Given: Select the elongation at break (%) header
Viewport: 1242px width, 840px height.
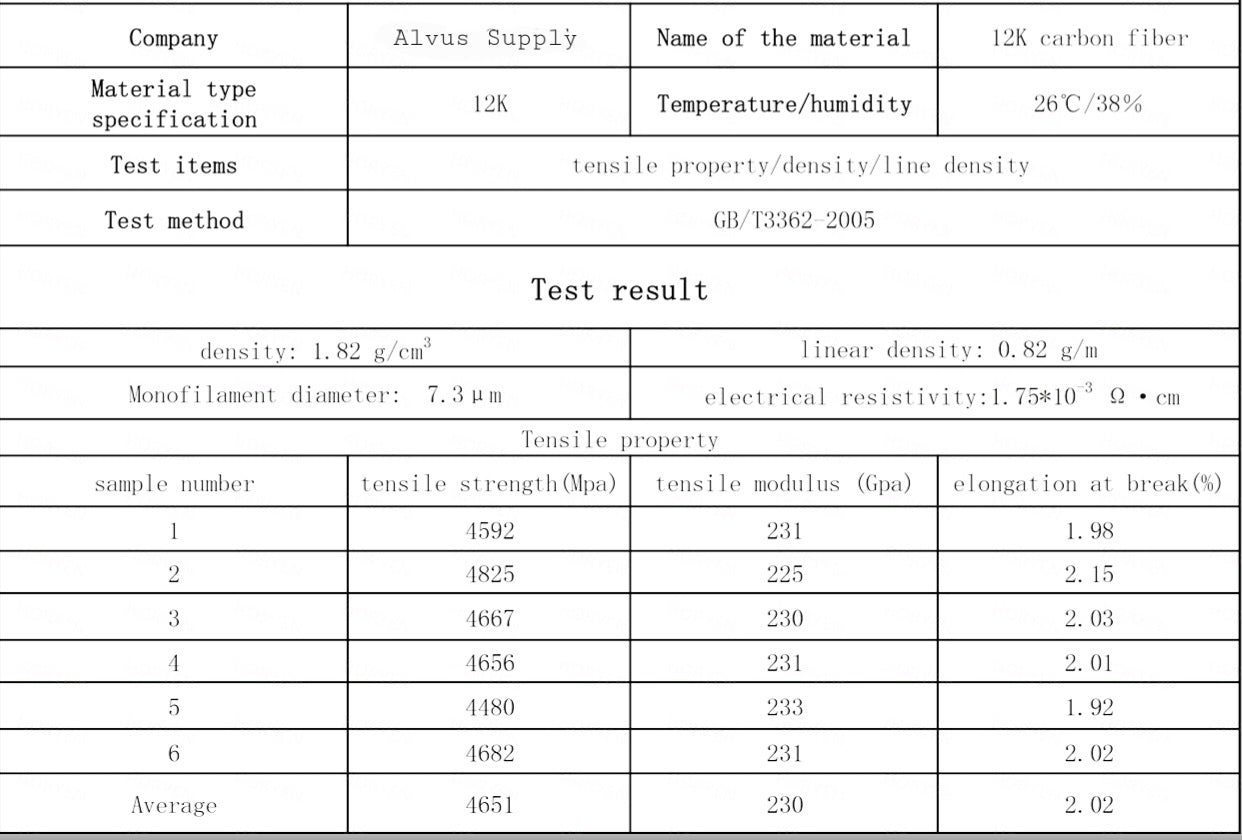Looking at the screenshot, I should (x=1087, y=485).
